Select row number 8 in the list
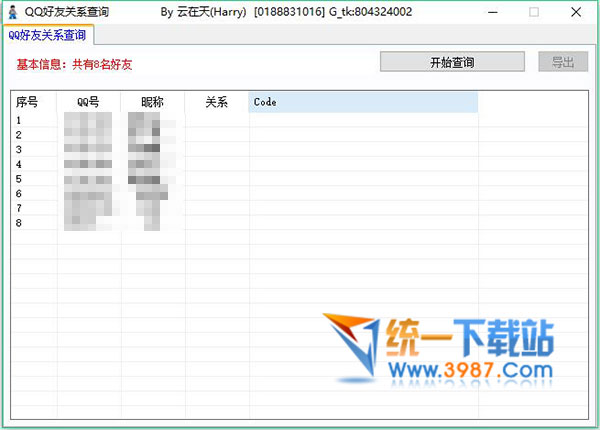 (300, 223)
